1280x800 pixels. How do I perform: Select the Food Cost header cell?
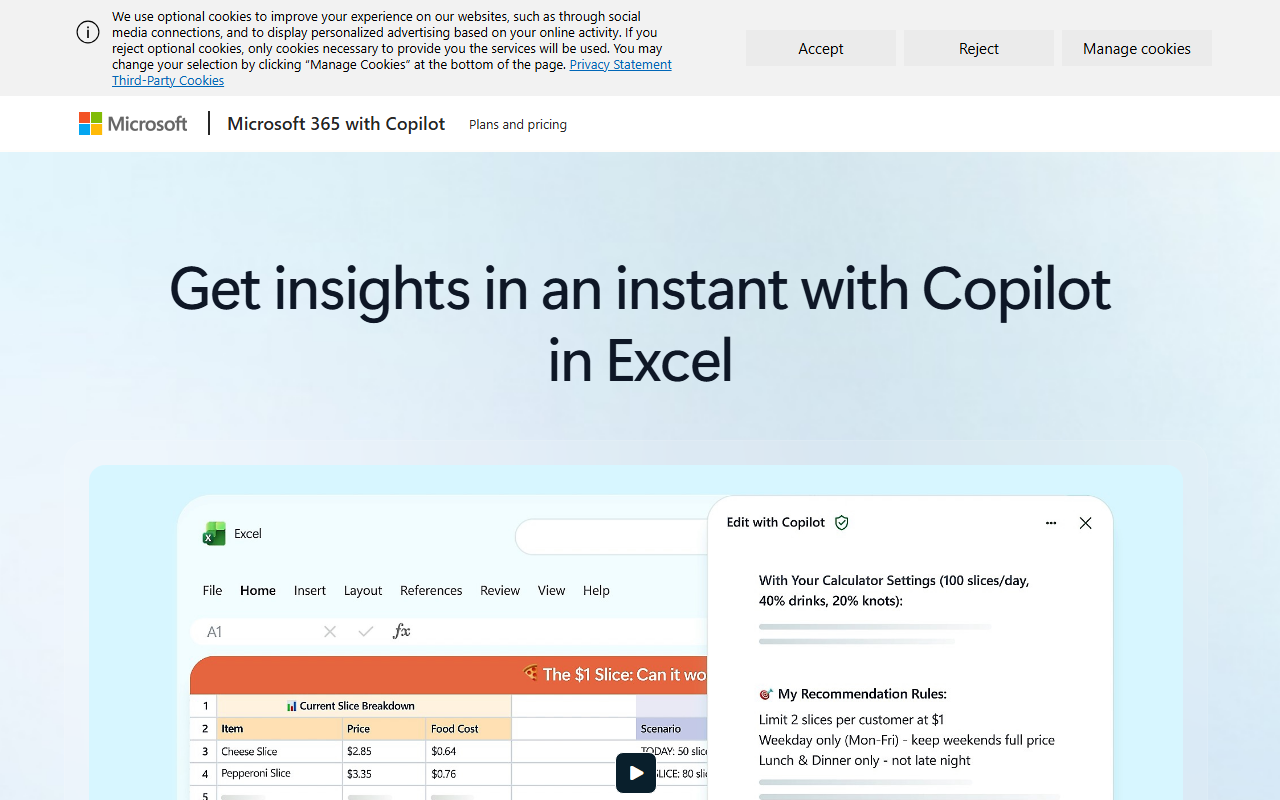[469, 729]
